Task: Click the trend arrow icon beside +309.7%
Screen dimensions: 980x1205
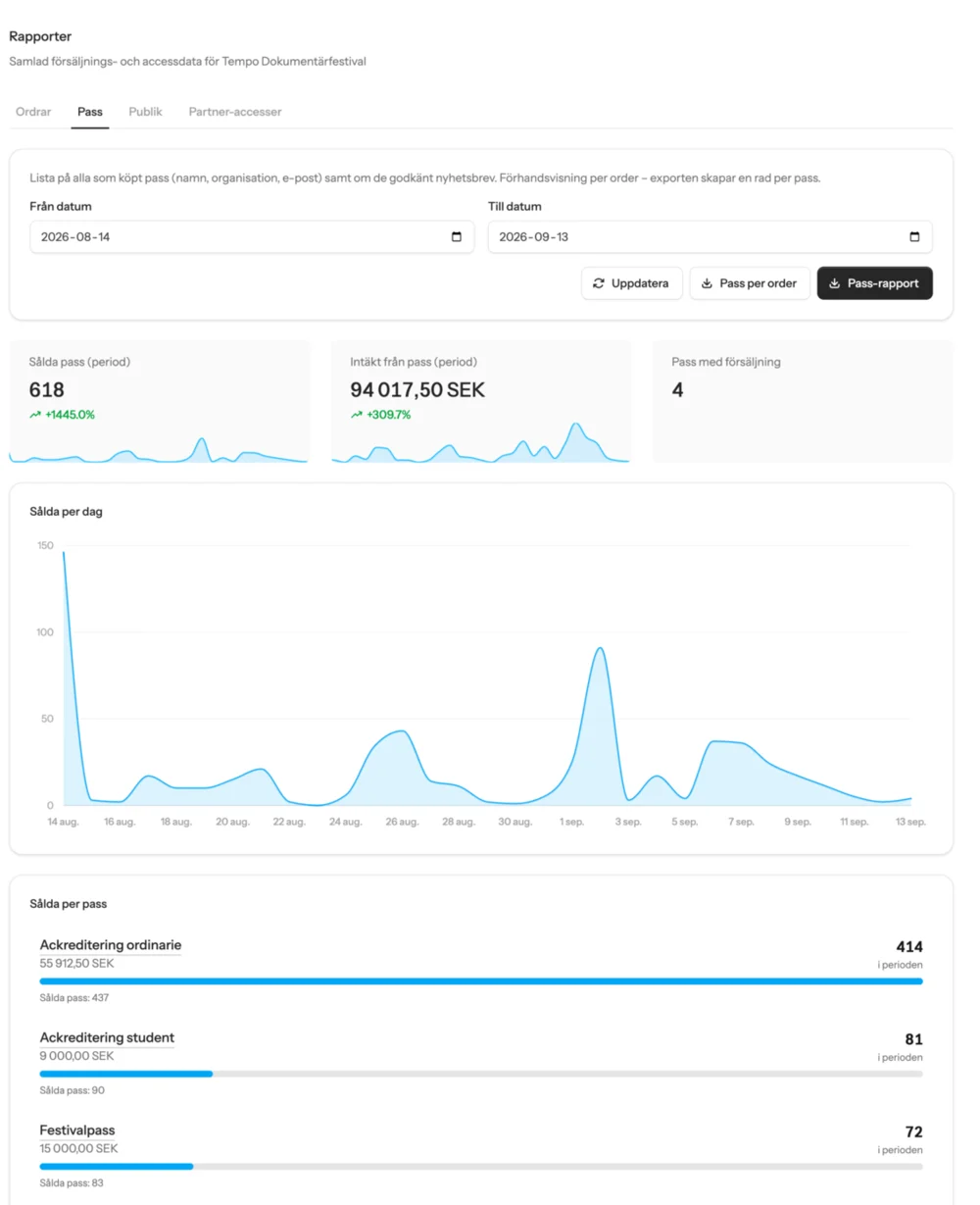Action: pyautogui.click(x=357, y=415)
